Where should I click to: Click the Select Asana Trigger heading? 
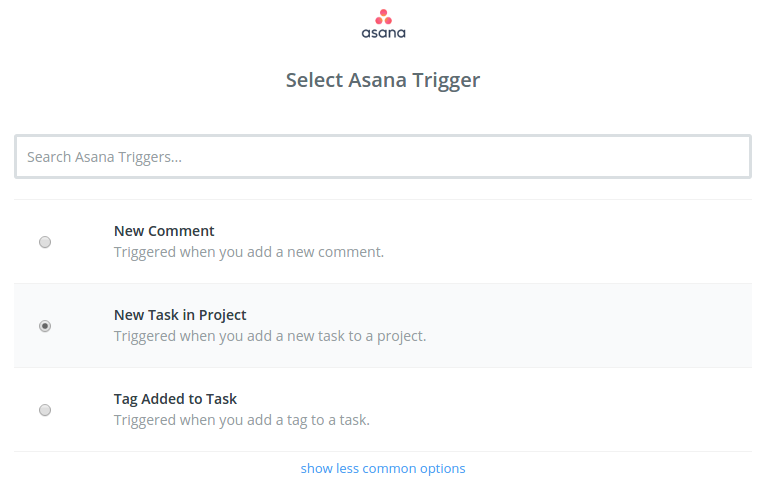tap(383, 80)
